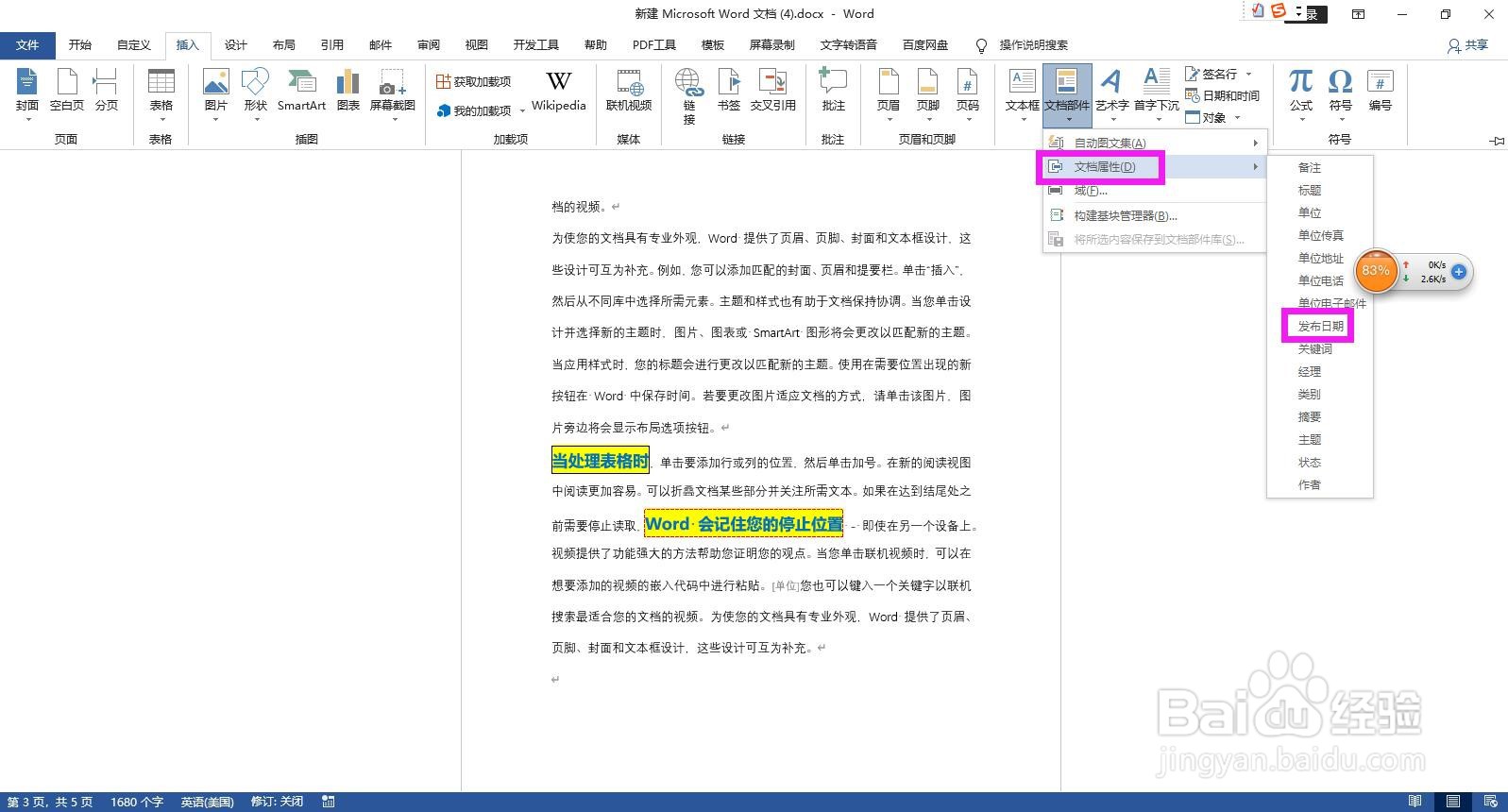
Task: Insert a hyperlink (链接)
Action: [x=689, y=95]
